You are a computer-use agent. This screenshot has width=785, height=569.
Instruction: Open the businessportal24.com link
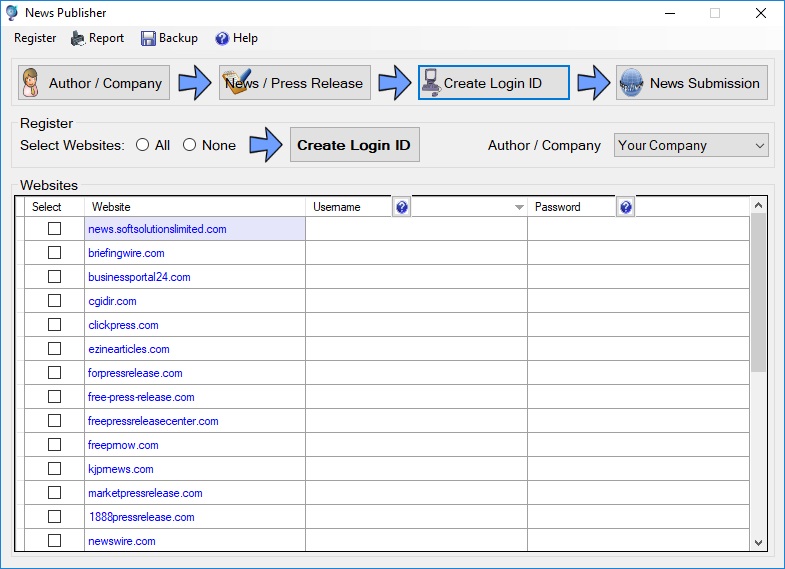139,277
